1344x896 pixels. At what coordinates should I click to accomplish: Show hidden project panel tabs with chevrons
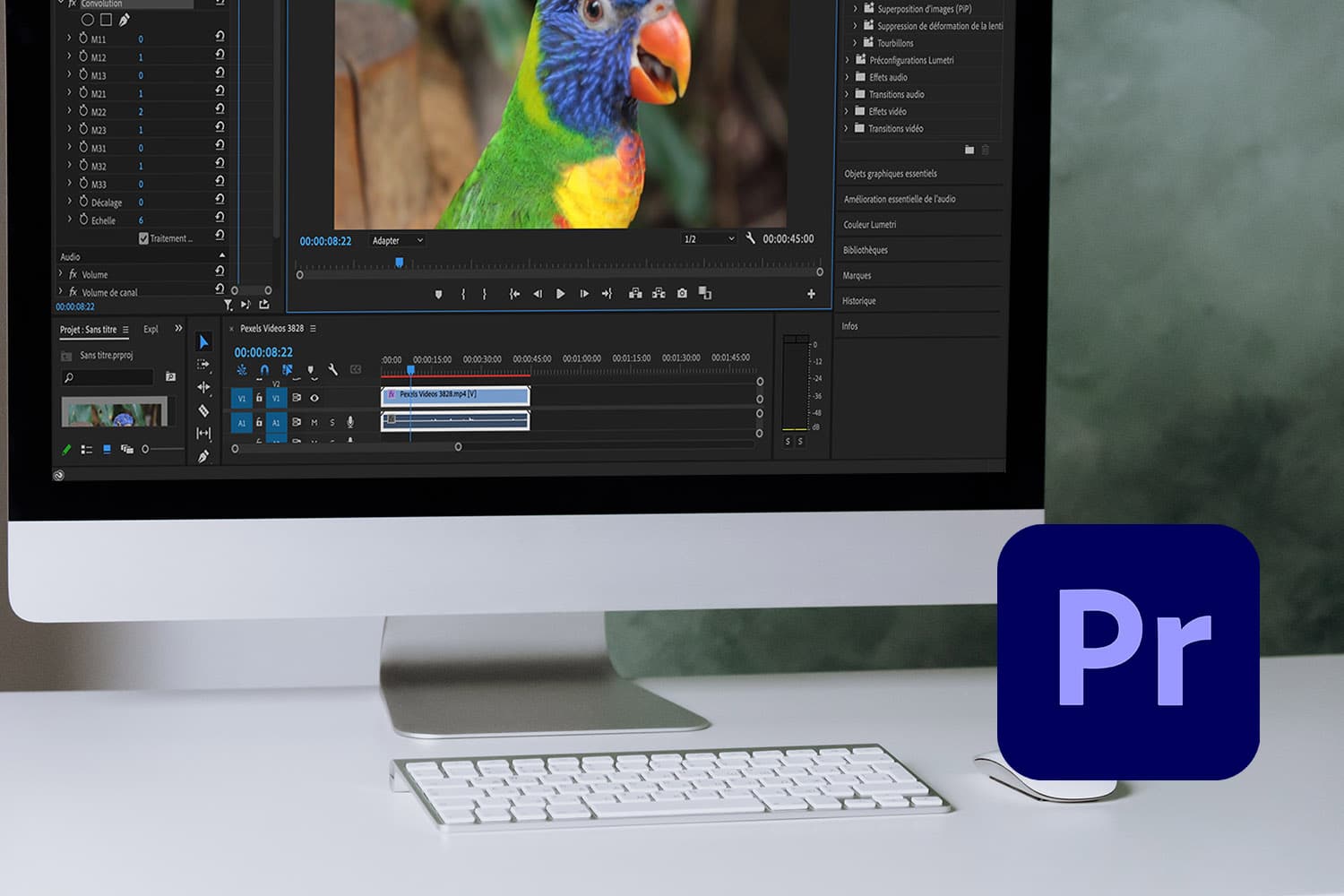pyautogui.click(x=178, y=328)
